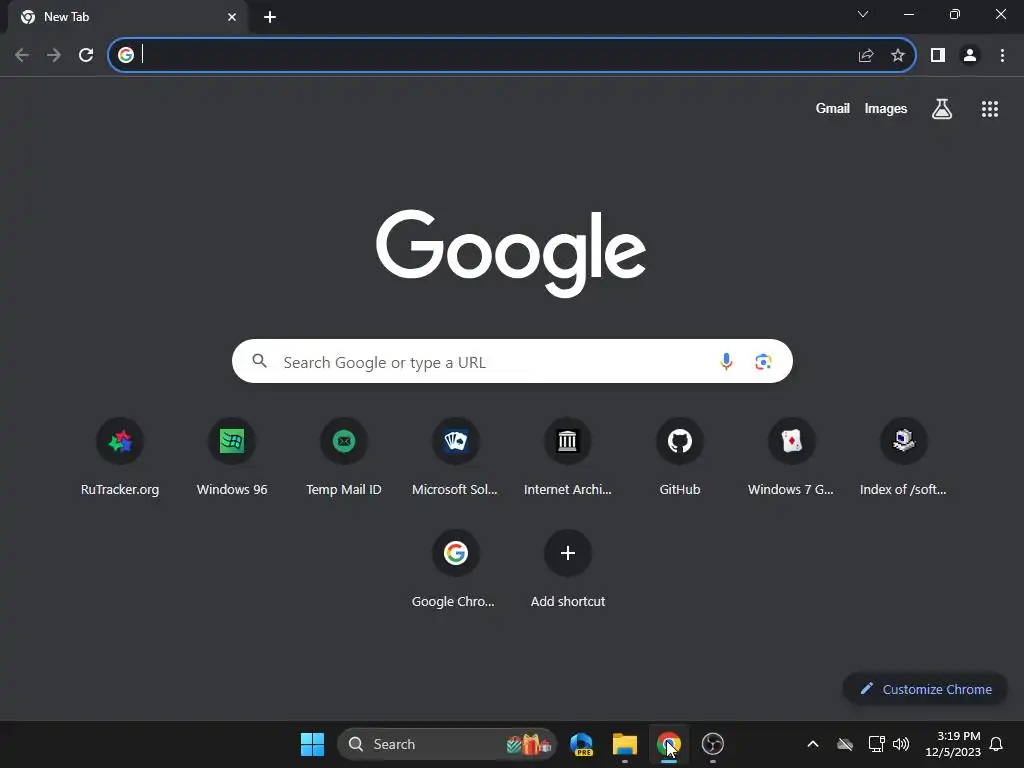Open the clock showing 3:19 PM
Screen dimensions: 1024x768
pyautogui.click(x=953, y=744)
